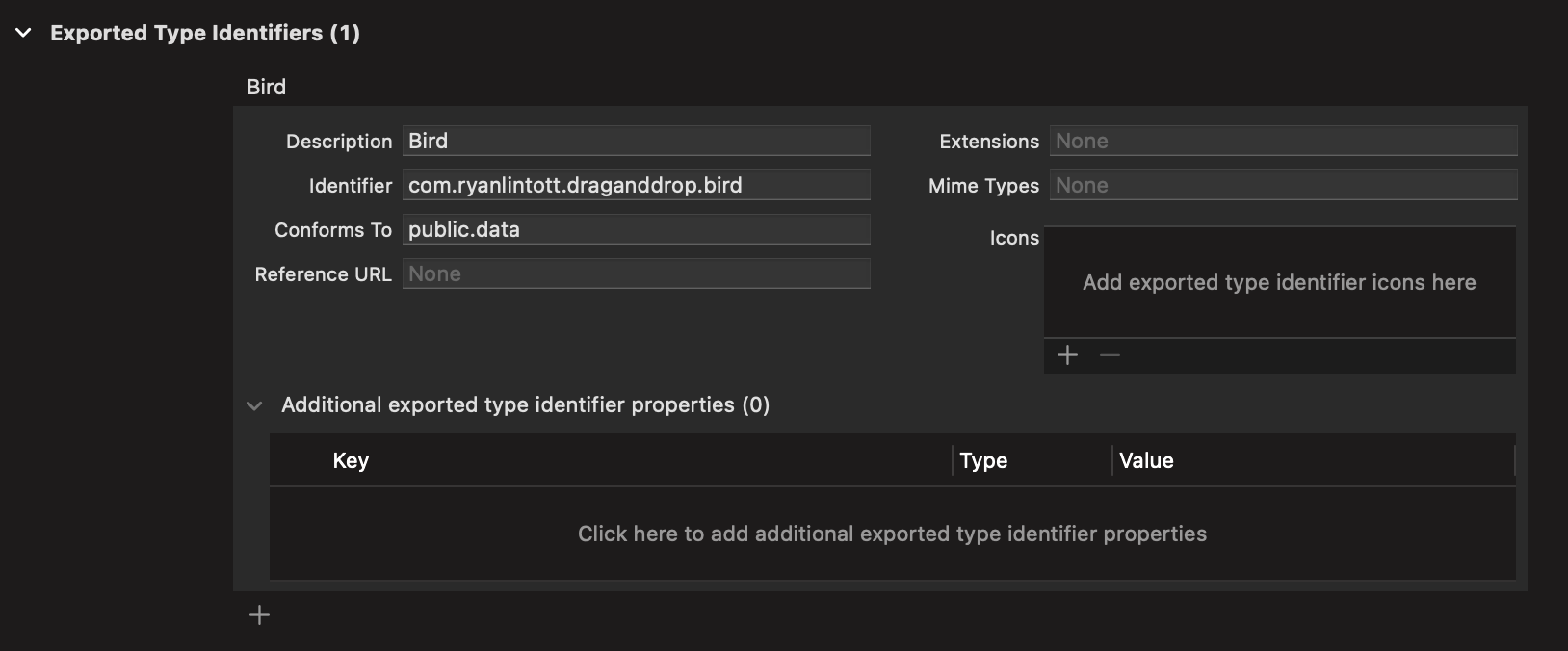Edit the Identifier field com.ryanlintott.draganddrop.bird
The width and height of the screenshot is (1568, 651).
[636, 185]
